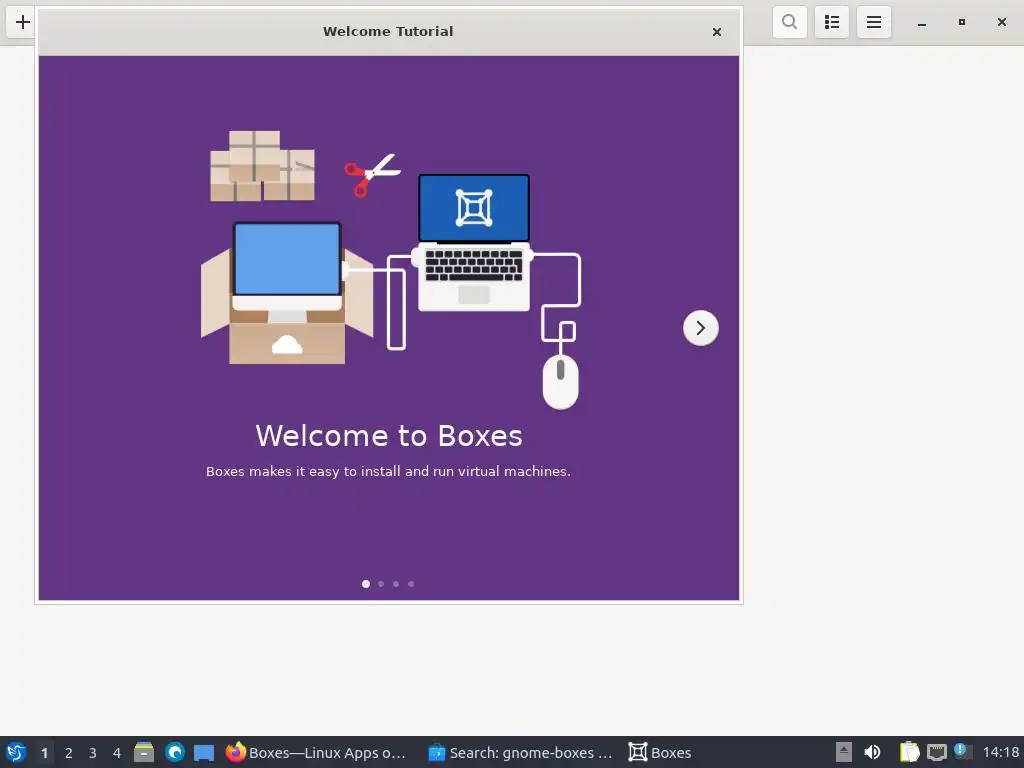The image size is (1024, 768).
Task: Switch to Firefox Boxes—Linux Apps window
Action: pyautogui.click(x=316, y=752)
